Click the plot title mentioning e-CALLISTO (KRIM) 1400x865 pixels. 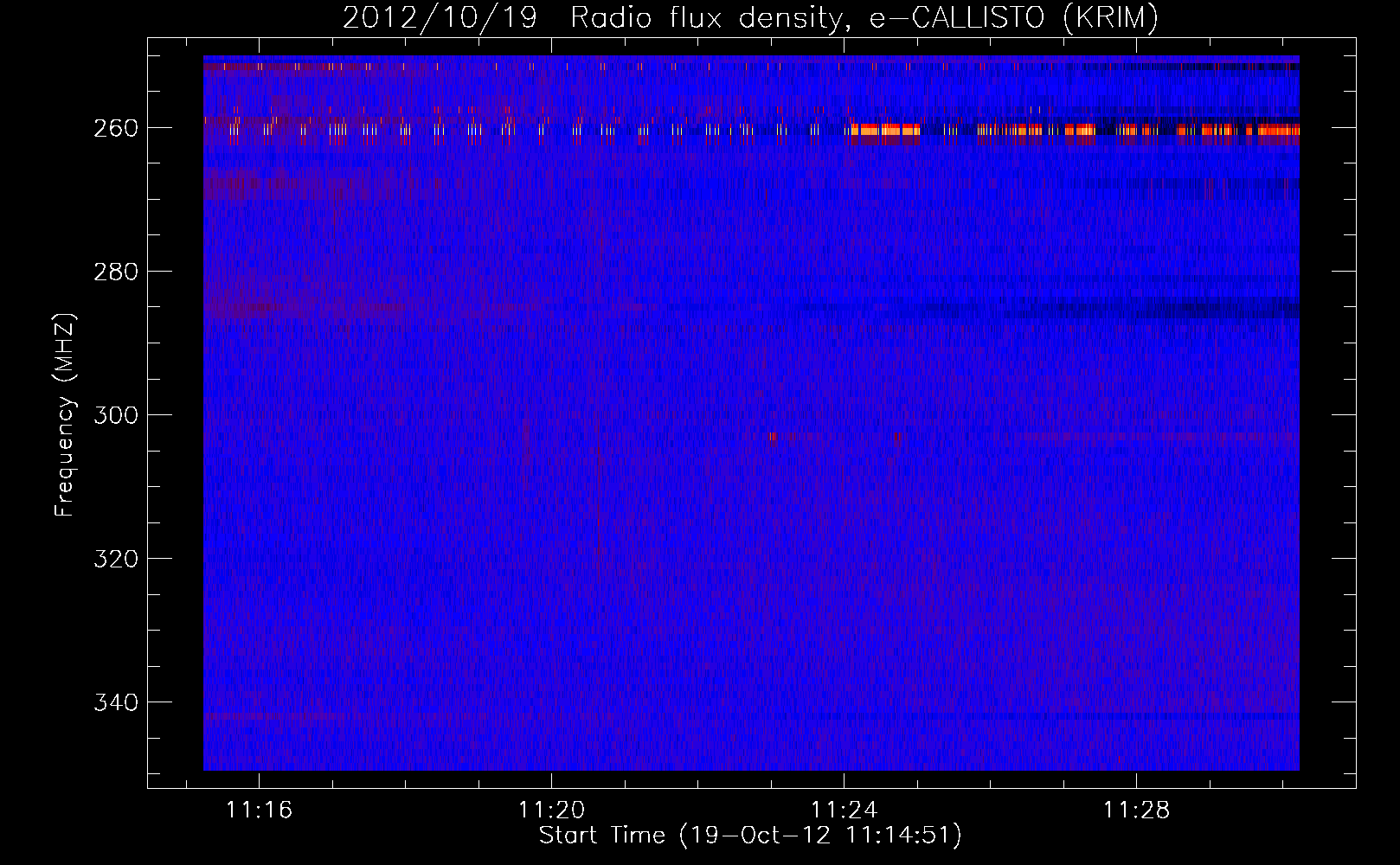[750, 17]
